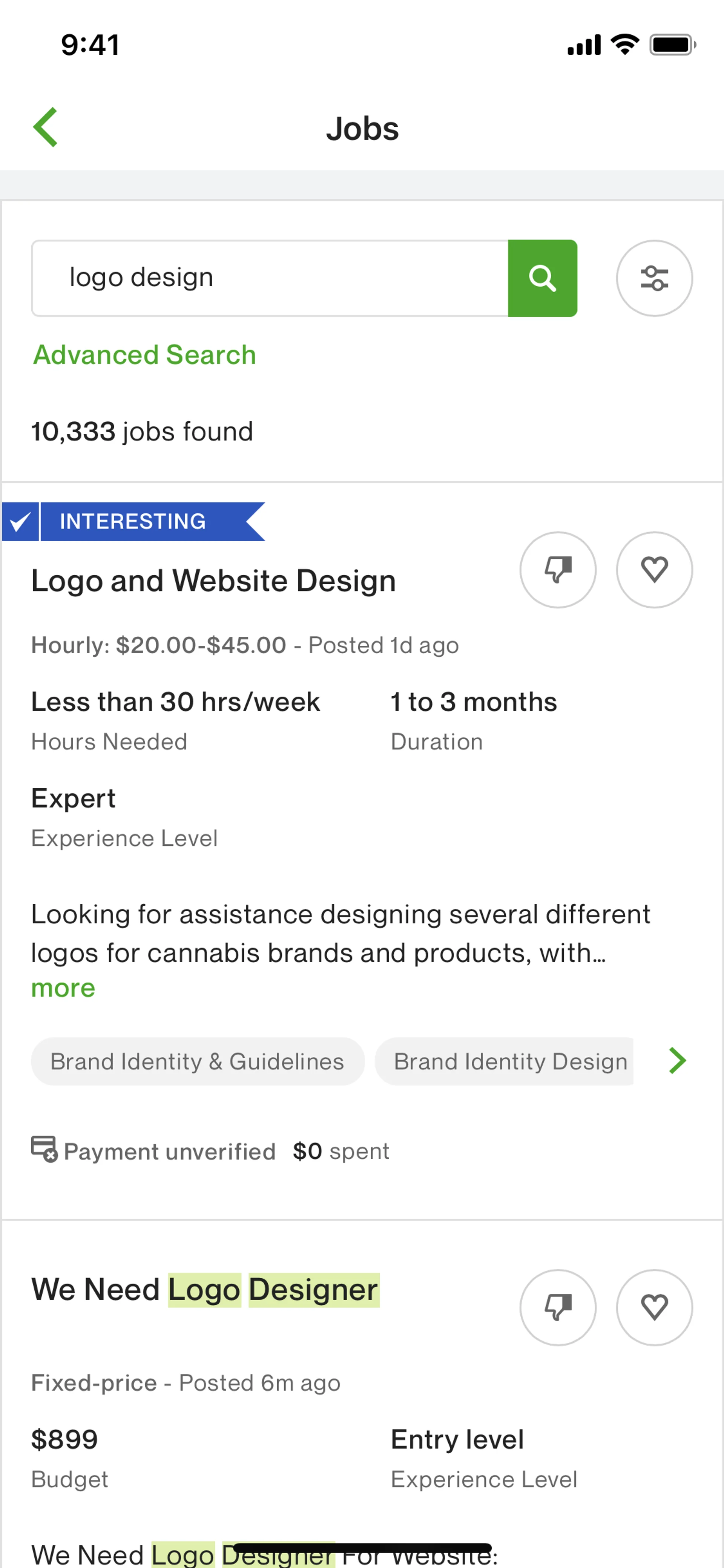Click the payment unverified card icon
This screenshot has width=724, height=1568.
pyautogui.click(x=44, y=1149)
